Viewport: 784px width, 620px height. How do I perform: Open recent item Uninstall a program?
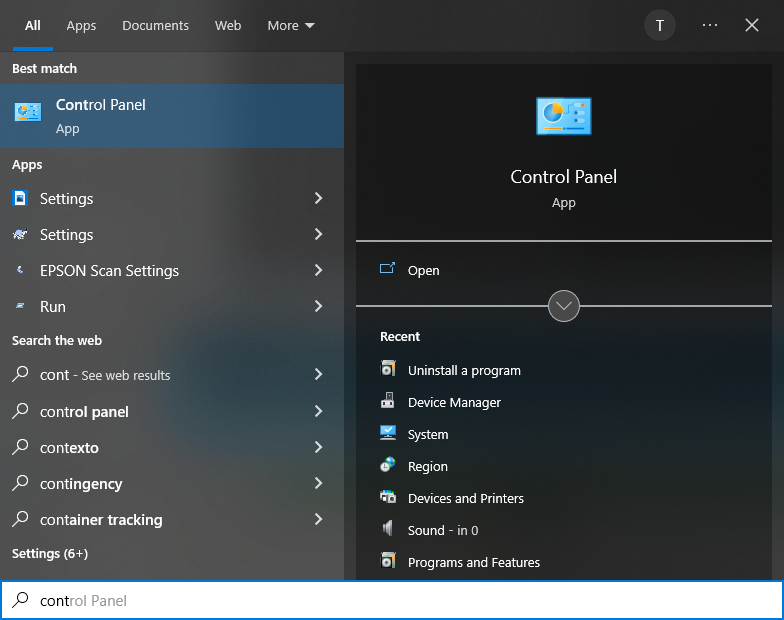464,370
